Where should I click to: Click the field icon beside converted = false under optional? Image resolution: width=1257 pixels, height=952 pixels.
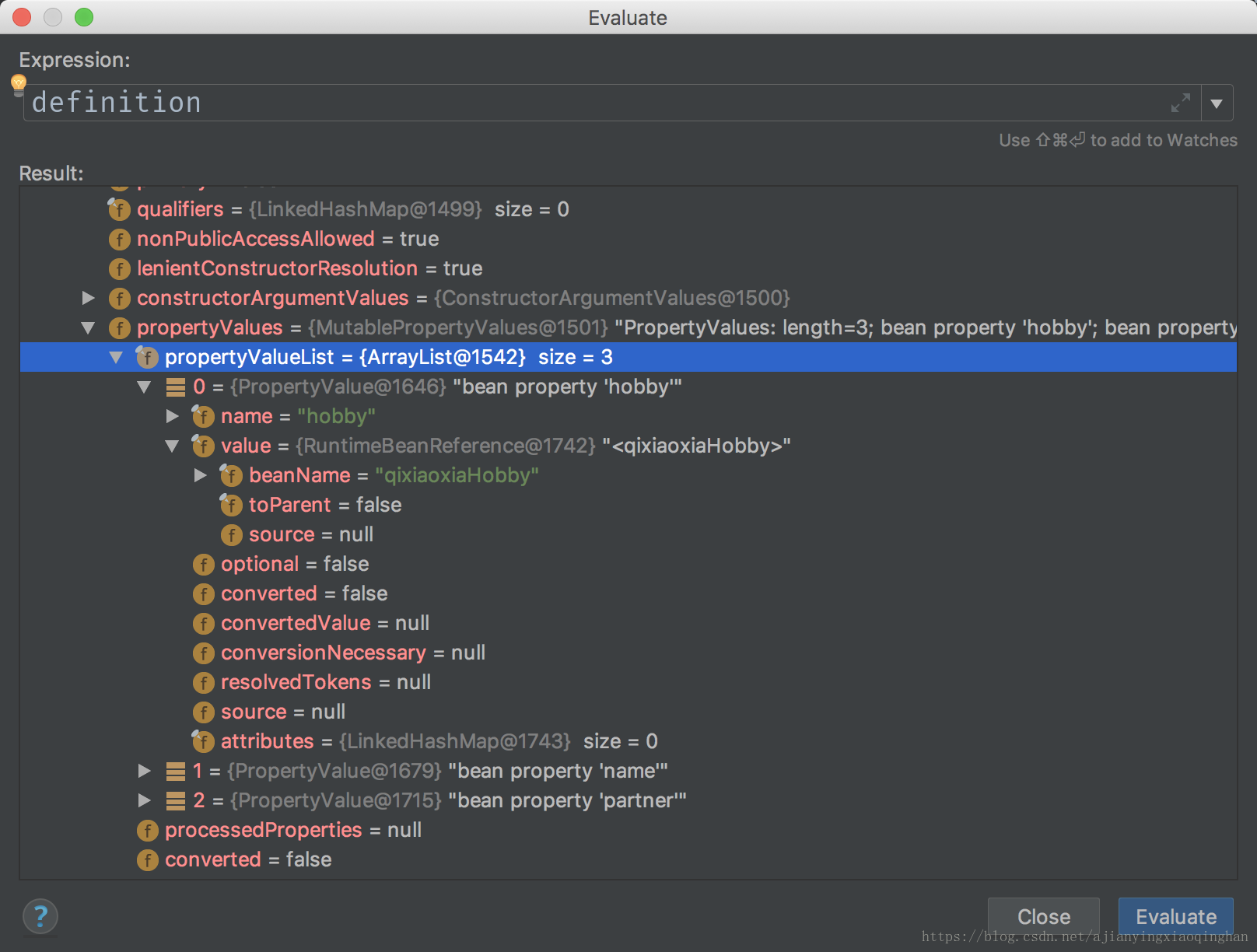(203, 593)
